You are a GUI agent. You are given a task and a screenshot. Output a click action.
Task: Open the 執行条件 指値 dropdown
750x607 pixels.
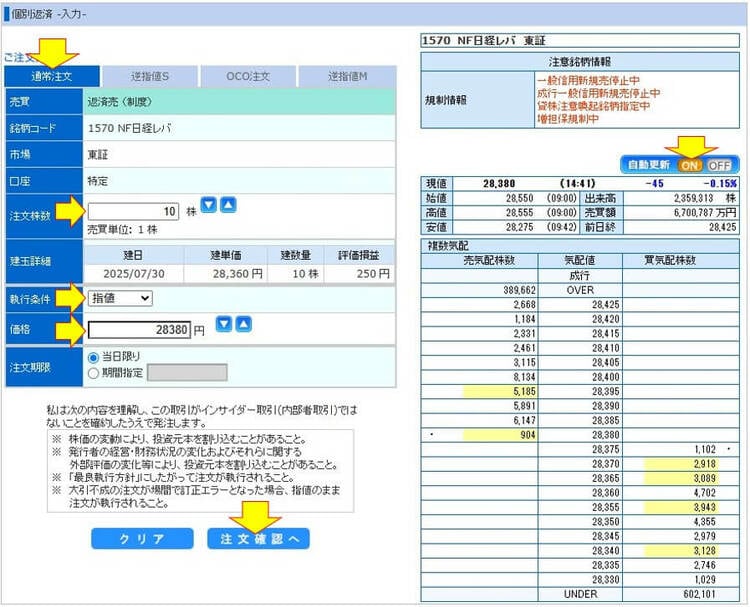click(x=120, y=298)
